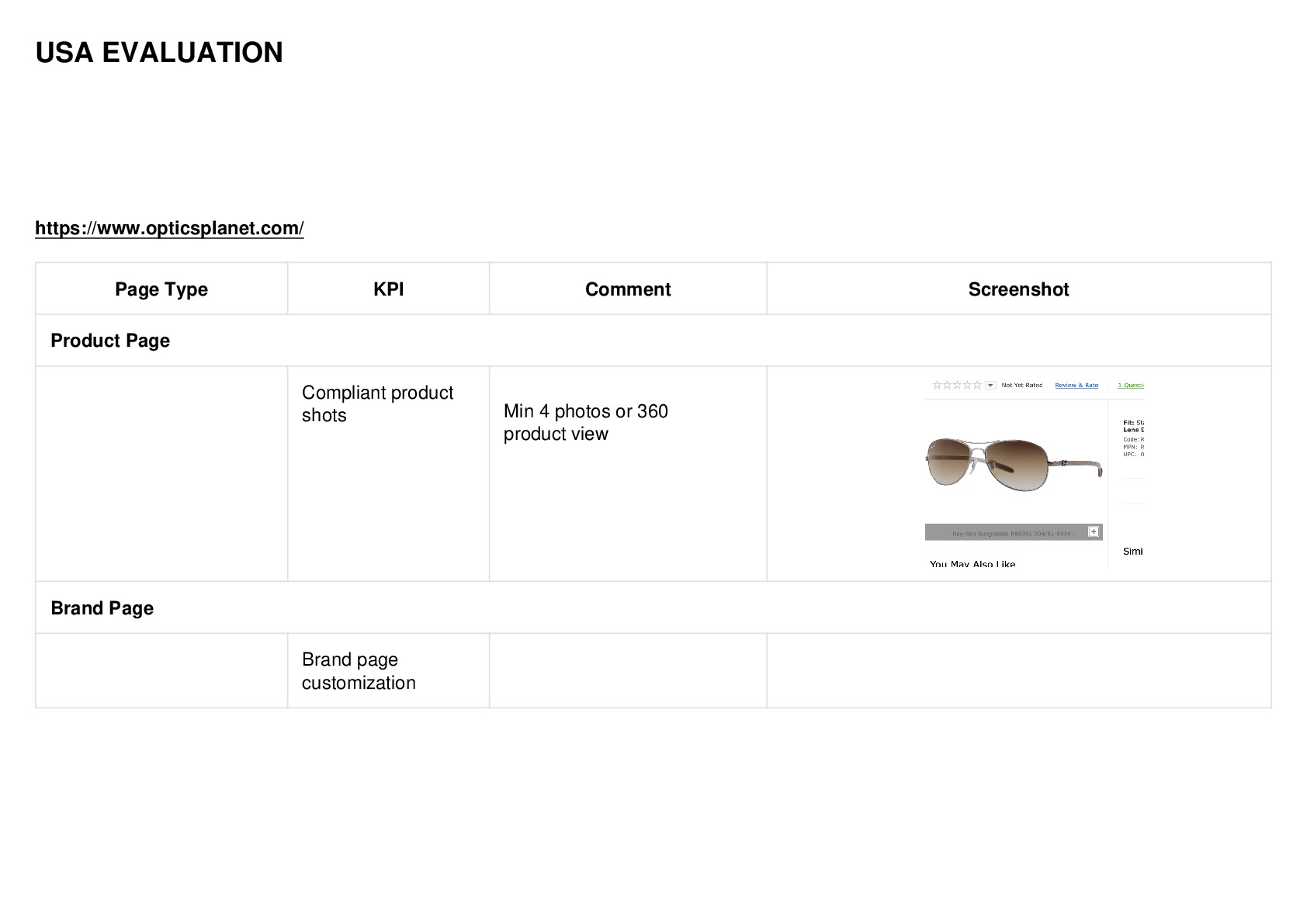The height and width of the screenshot is (924, 1307).
Task: Select the Product Page section row
Action: pos(653,341)
